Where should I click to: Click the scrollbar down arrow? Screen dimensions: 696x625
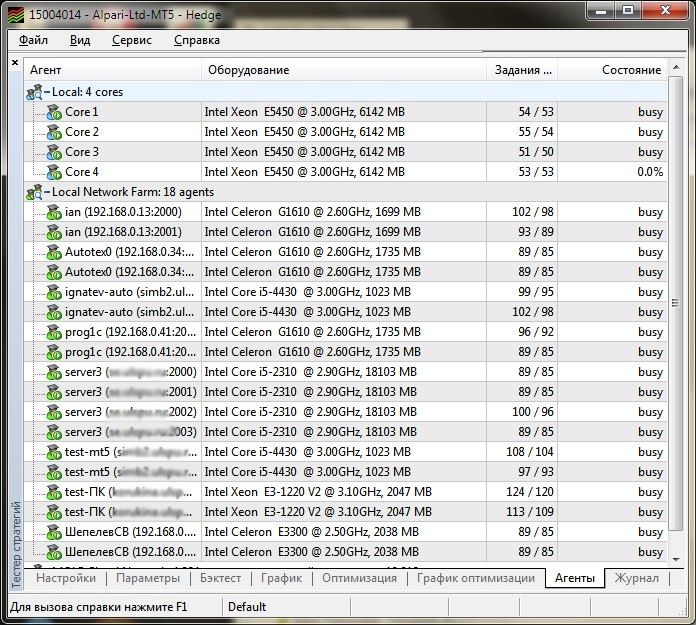pyautogui.click(x=676, y=559)
